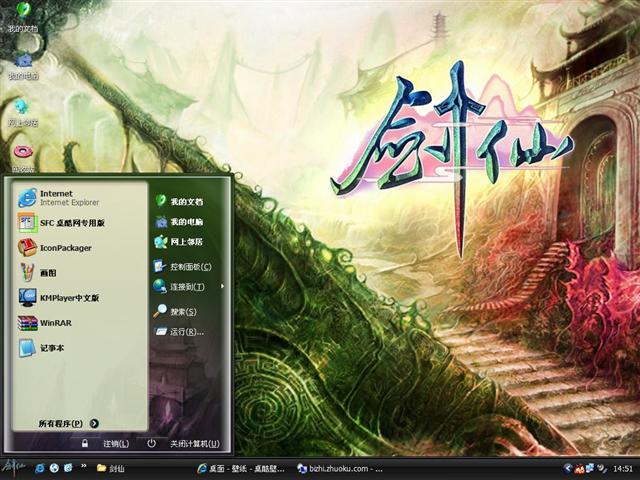640x480 pixels.
Task: Expand hidden system tray icons arrow
Action: [x=567, y=468]
